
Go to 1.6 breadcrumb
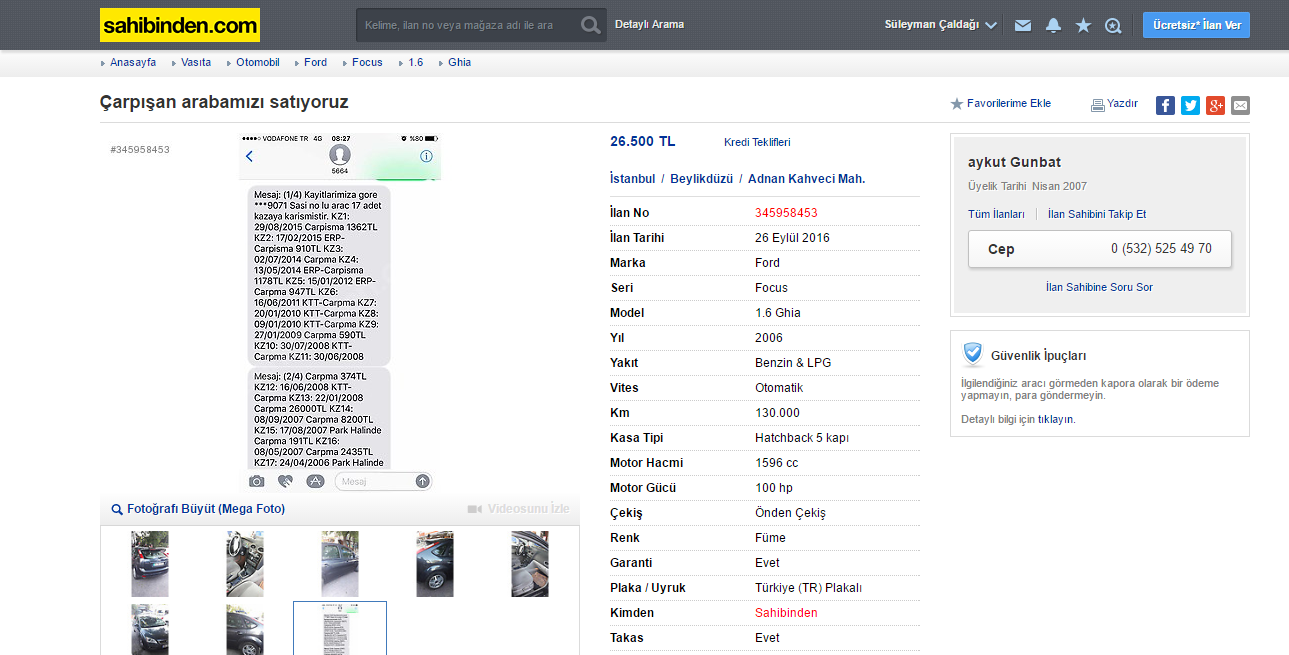pos(415,62)
